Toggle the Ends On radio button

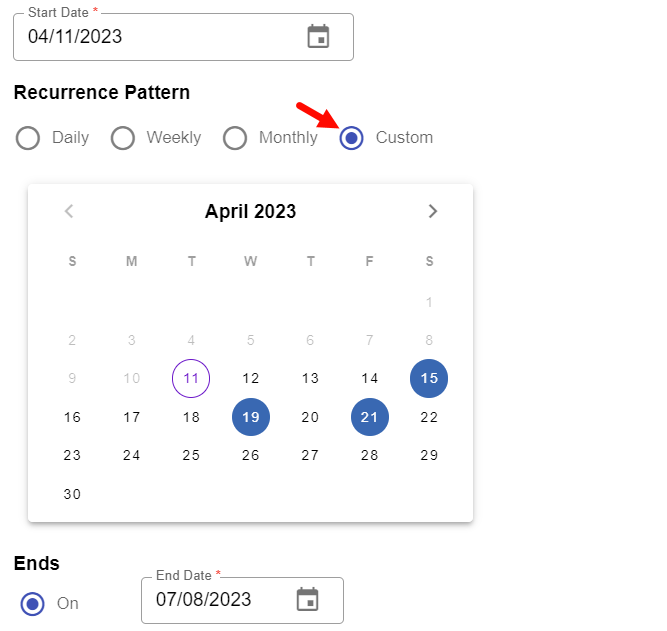[x=33, y=604]
